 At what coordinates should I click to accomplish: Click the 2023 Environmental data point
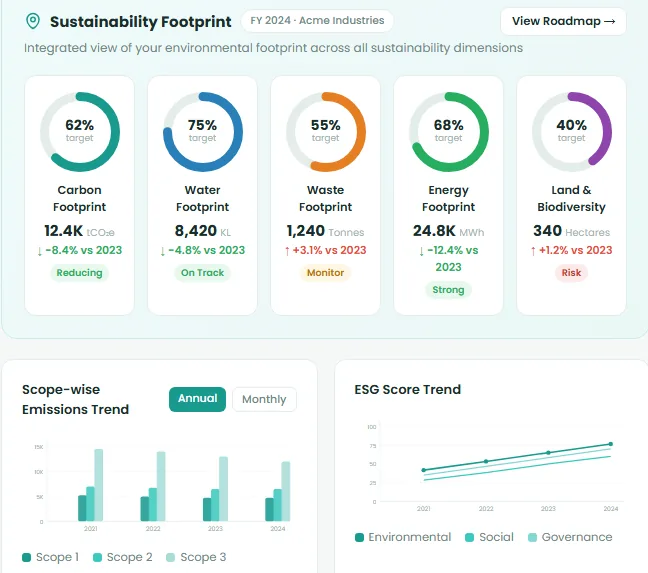click(x=548, y=453)
